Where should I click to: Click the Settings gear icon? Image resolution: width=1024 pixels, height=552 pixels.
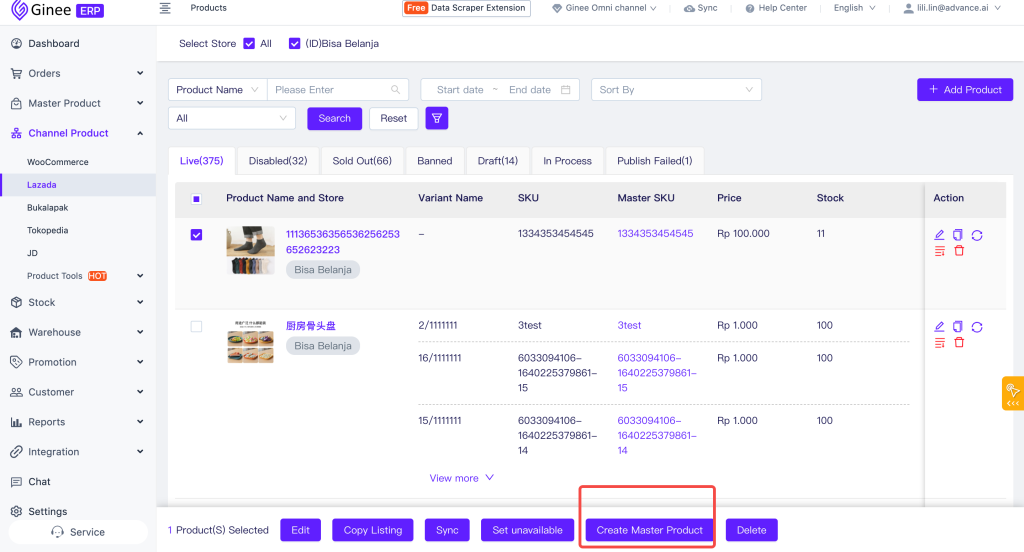point(16,511)
